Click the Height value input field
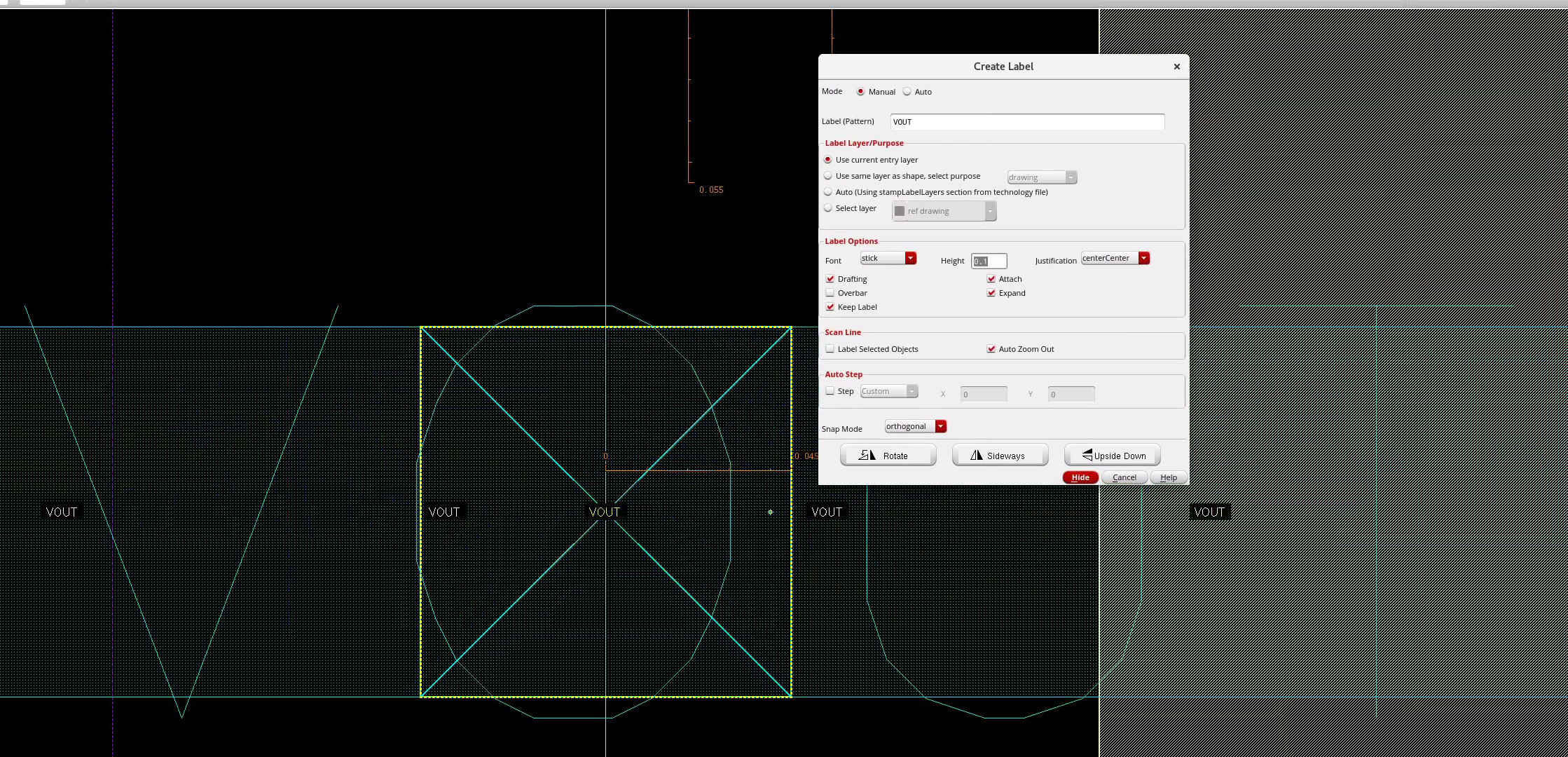1568x757 pixels. 989,261
